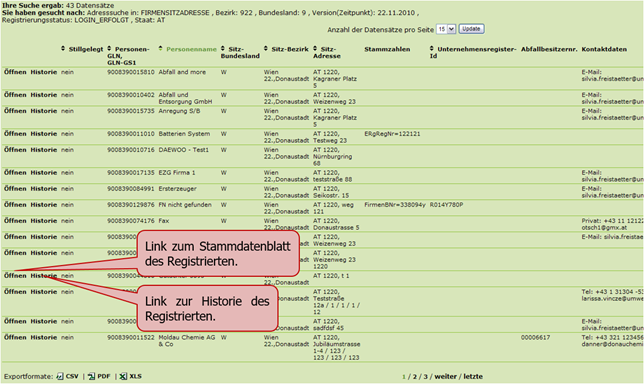The height and width of the screenshot is (384, 644).
Task: Click the weiter pagination link
Action: click(446, 377)
